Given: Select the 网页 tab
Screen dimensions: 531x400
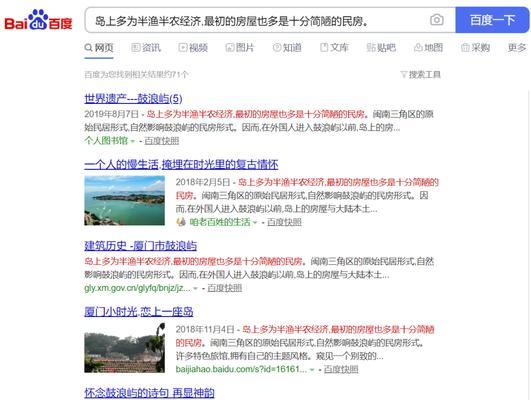Looking at the screenshot, I should point(99,48).
